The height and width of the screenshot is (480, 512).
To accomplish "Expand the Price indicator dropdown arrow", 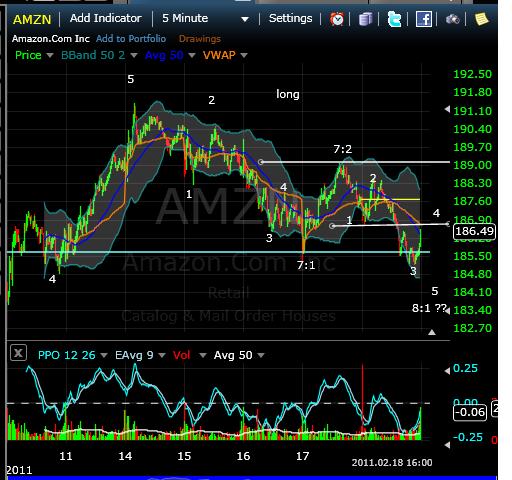I will pos(50,55).
